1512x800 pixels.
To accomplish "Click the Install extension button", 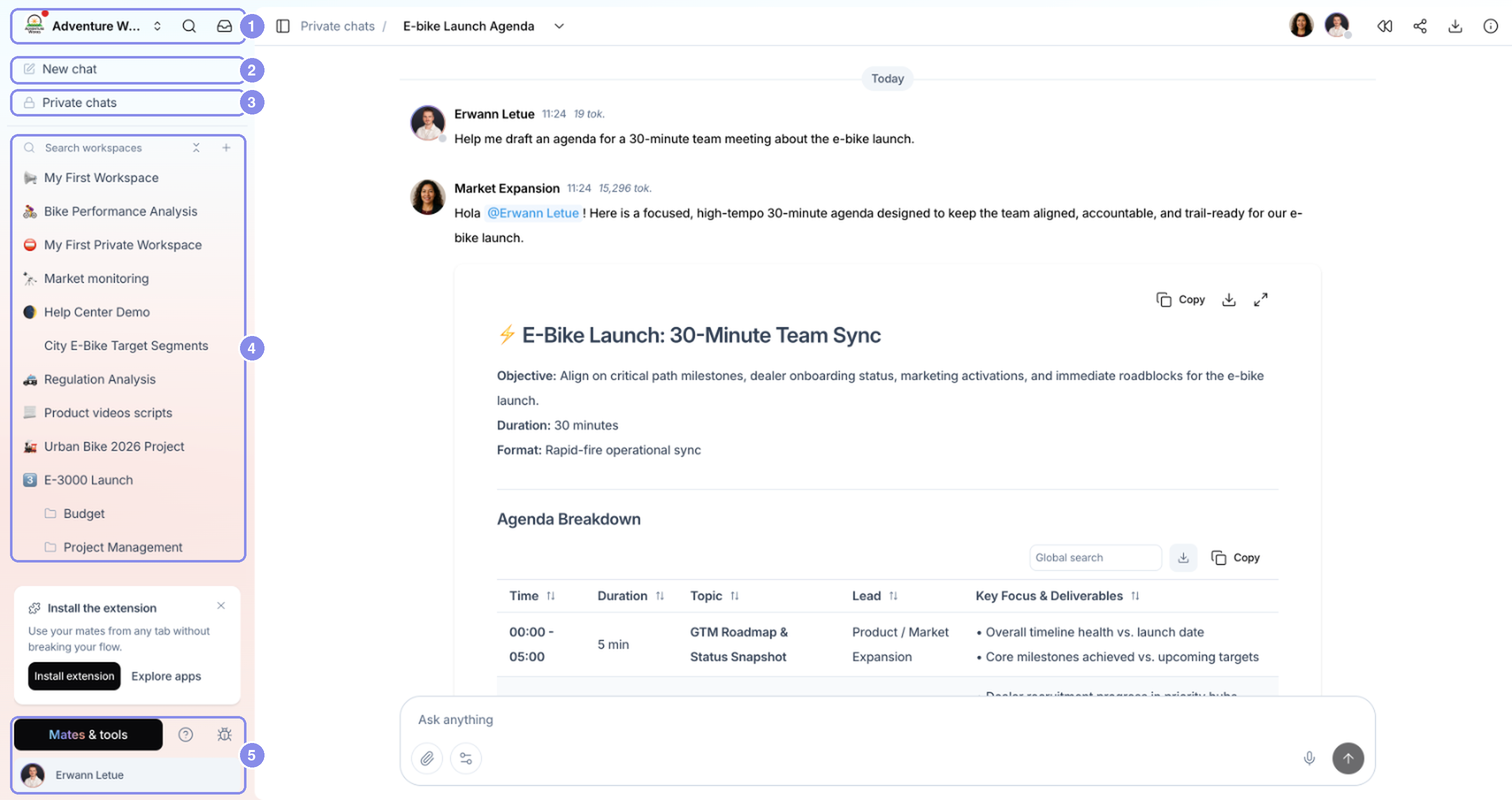I will pos(74,676).
